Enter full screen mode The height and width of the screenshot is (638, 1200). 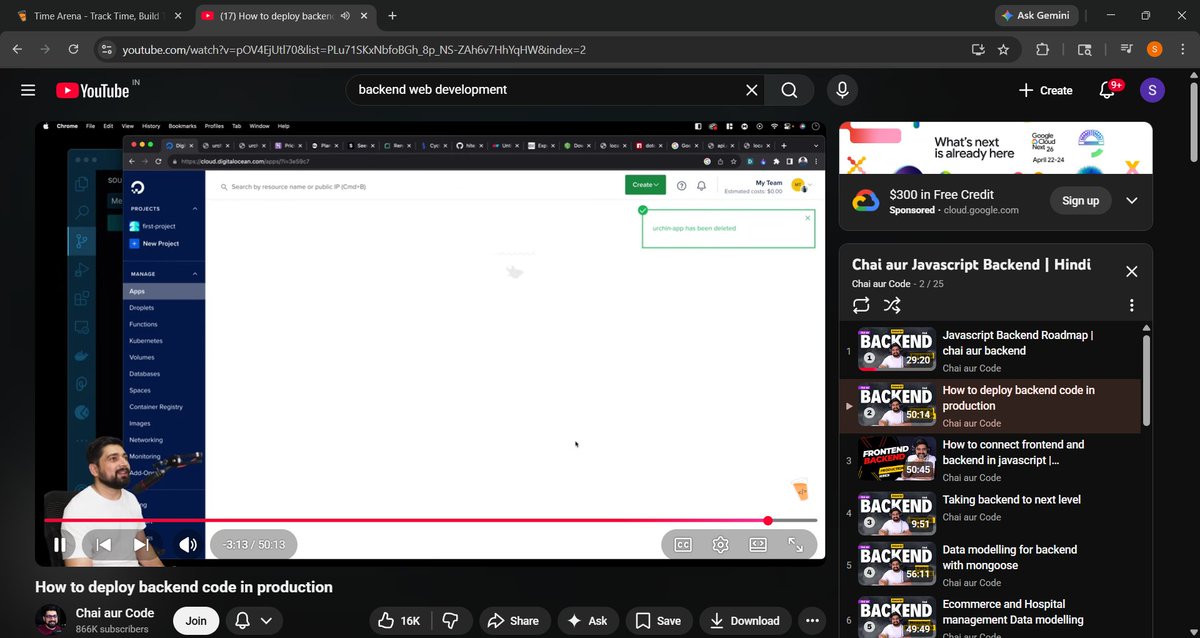tap(796, 545)
